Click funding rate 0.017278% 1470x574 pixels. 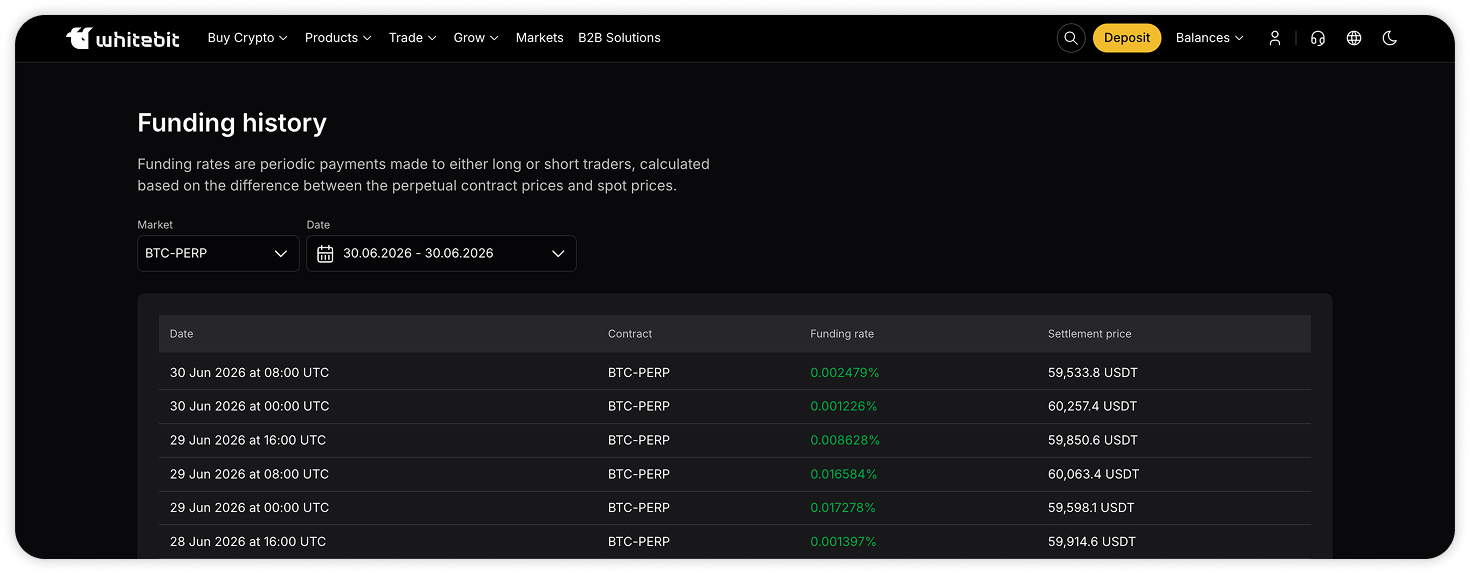click(x=843, y=508)
